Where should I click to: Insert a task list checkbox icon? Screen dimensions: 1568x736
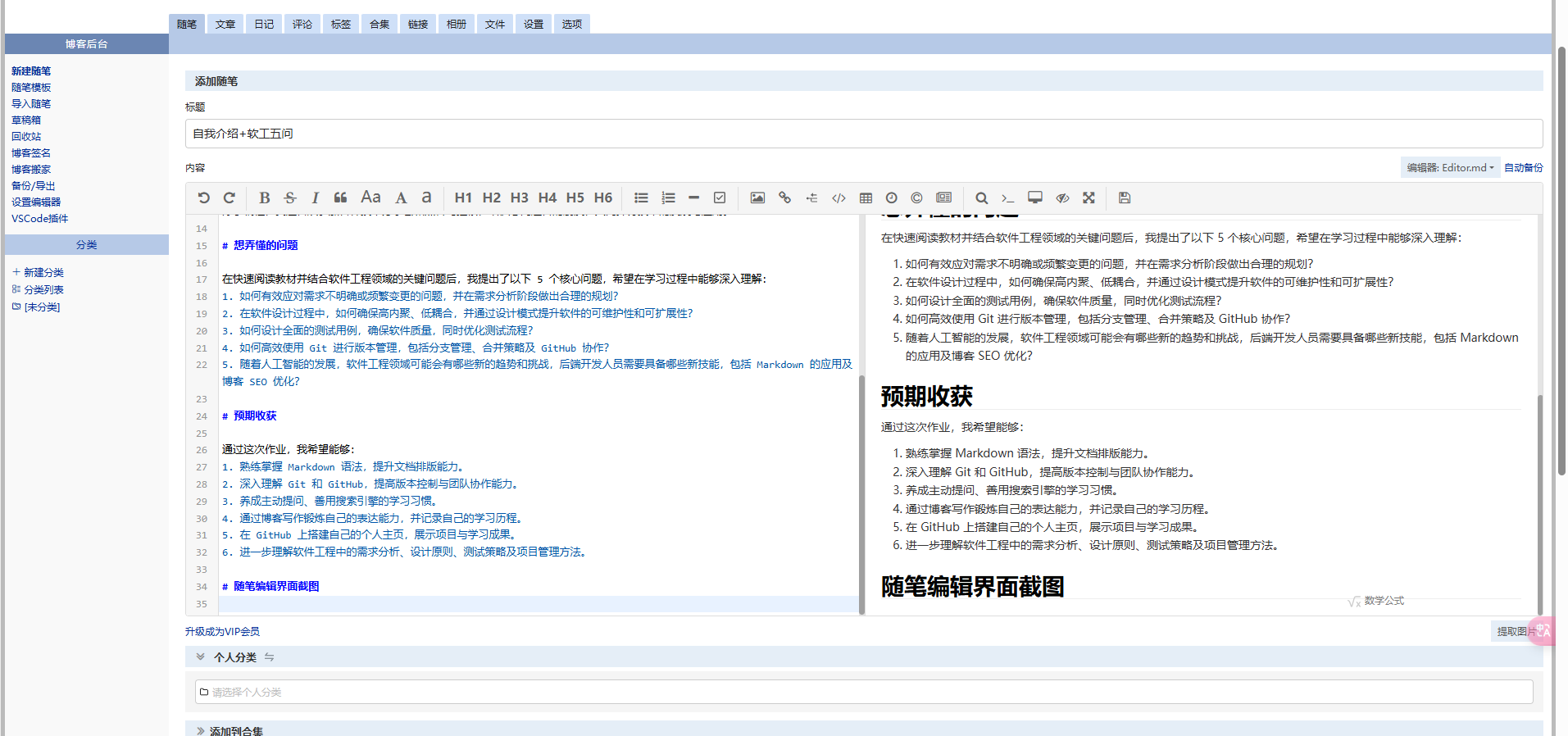[720, 198]
